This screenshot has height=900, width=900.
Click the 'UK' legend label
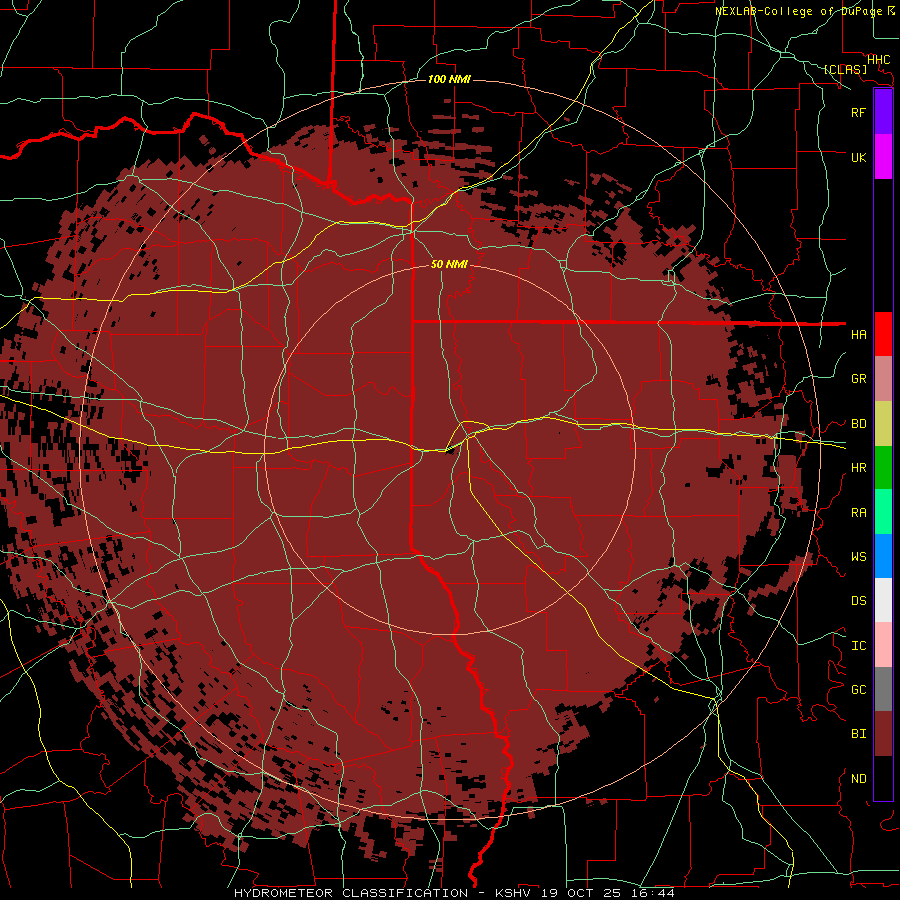point(858,157)
